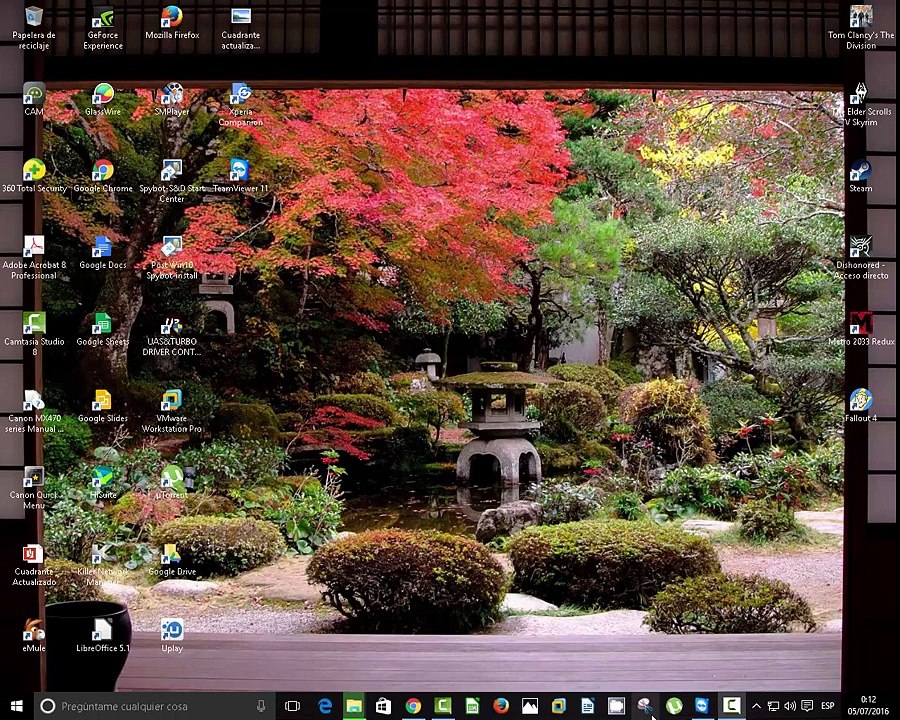Click the eMule desktop icon

coord(34,631)
